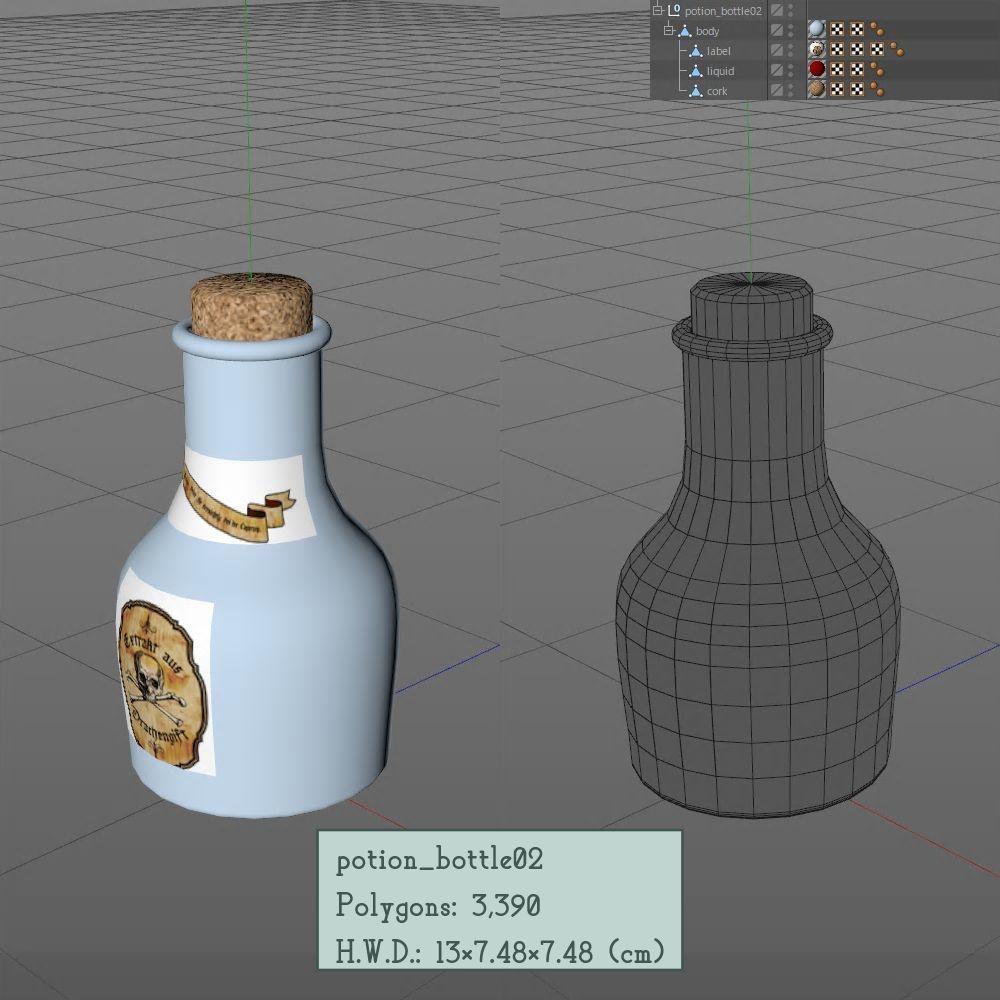Select the Phong tag on cork

click(878, 89)
